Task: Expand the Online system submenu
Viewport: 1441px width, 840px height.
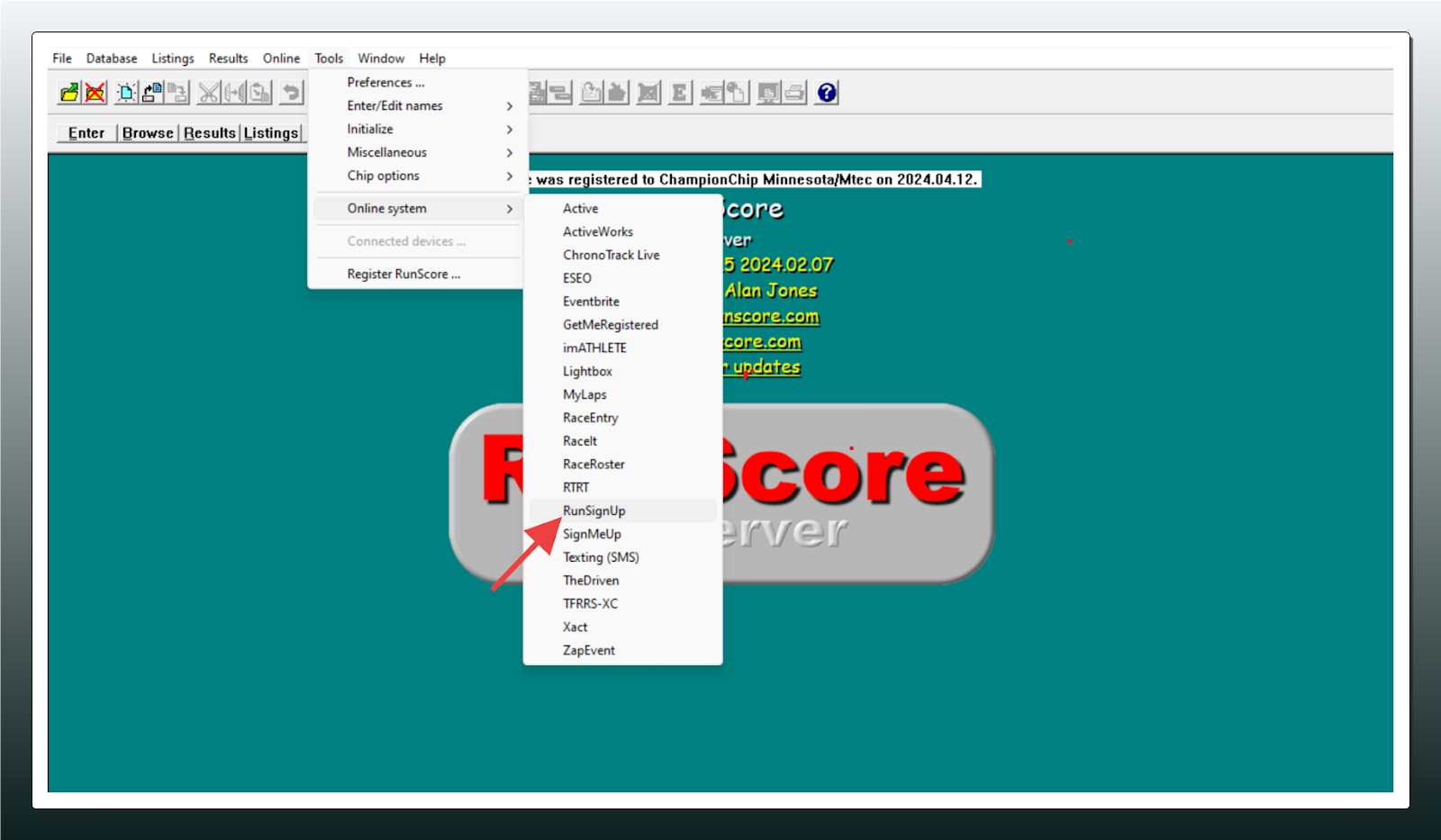Action: click(418, 209)
